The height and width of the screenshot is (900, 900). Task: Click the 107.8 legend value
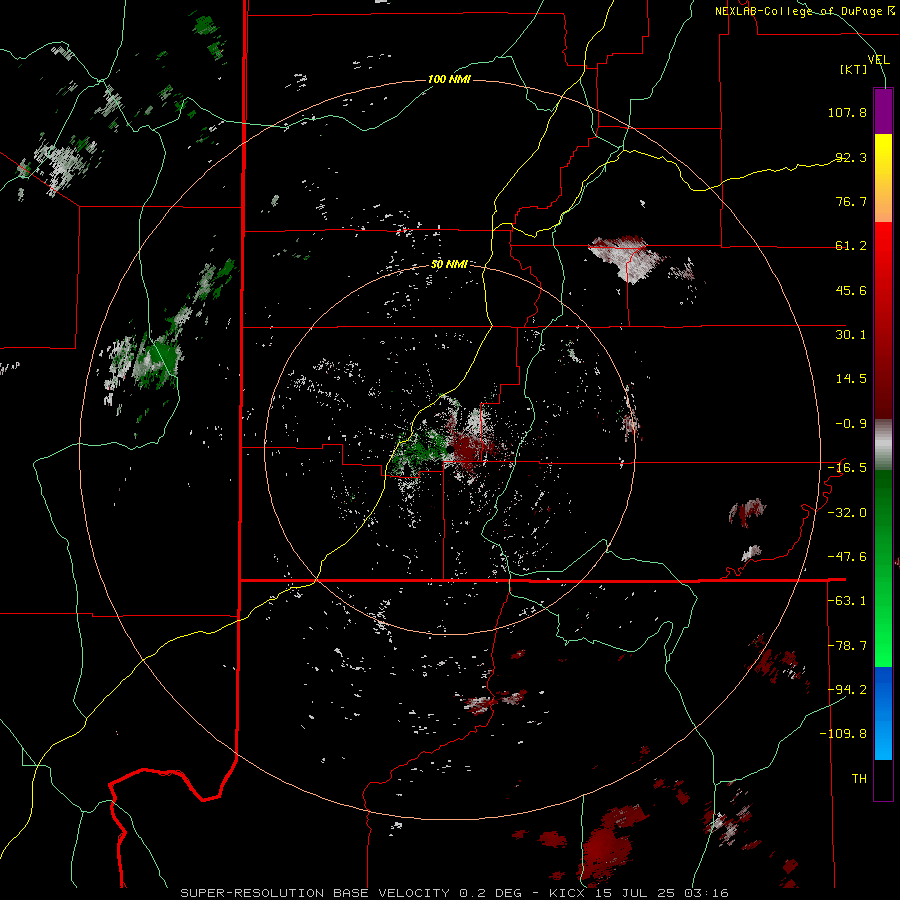[847, 112]
